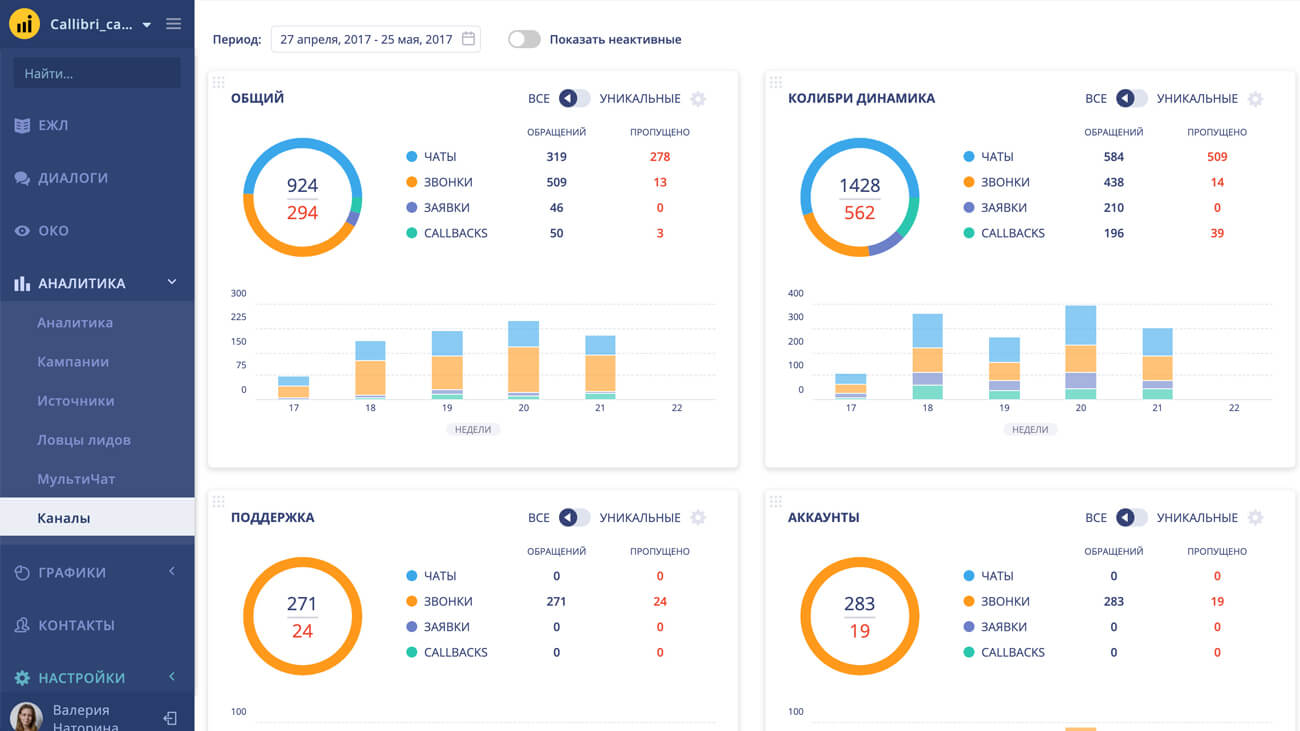Click the Callibri logo icon

click(24, 24)
